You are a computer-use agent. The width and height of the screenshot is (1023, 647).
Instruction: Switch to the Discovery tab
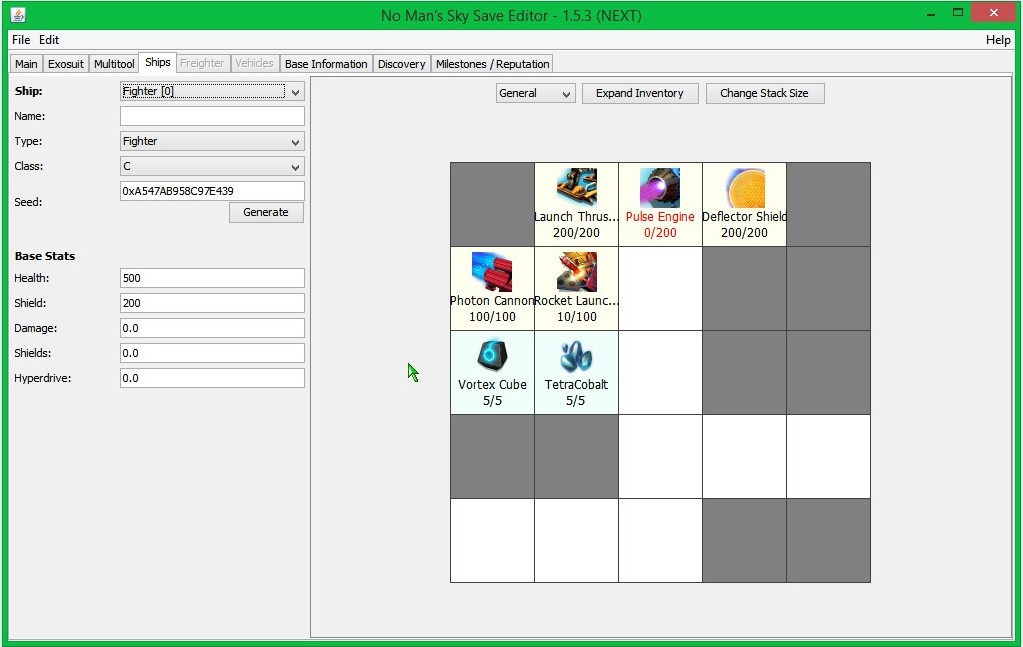coord(401,64)
